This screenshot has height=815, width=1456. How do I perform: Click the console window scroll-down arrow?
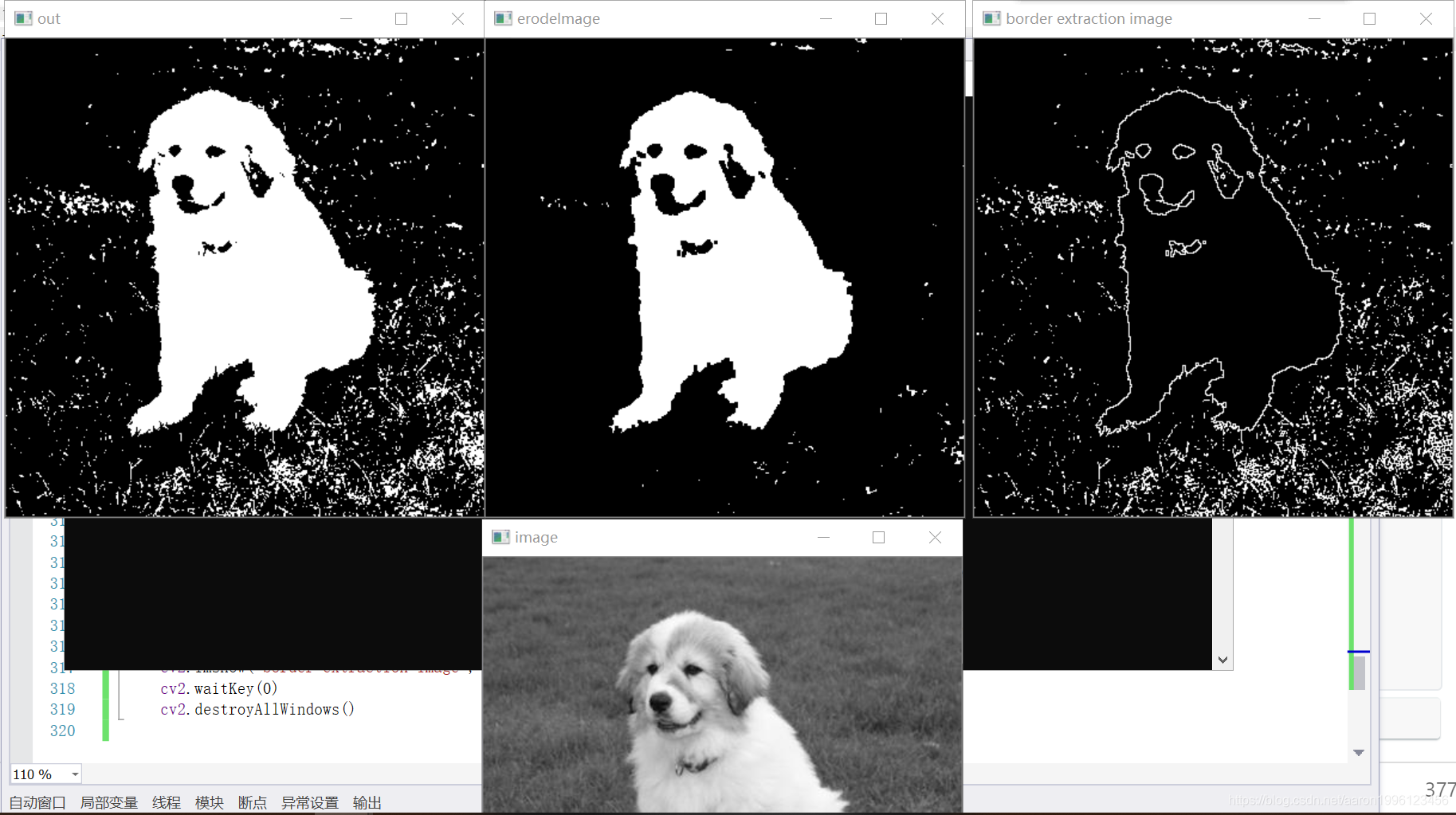pyautogui.click(x=1222, y=660)
